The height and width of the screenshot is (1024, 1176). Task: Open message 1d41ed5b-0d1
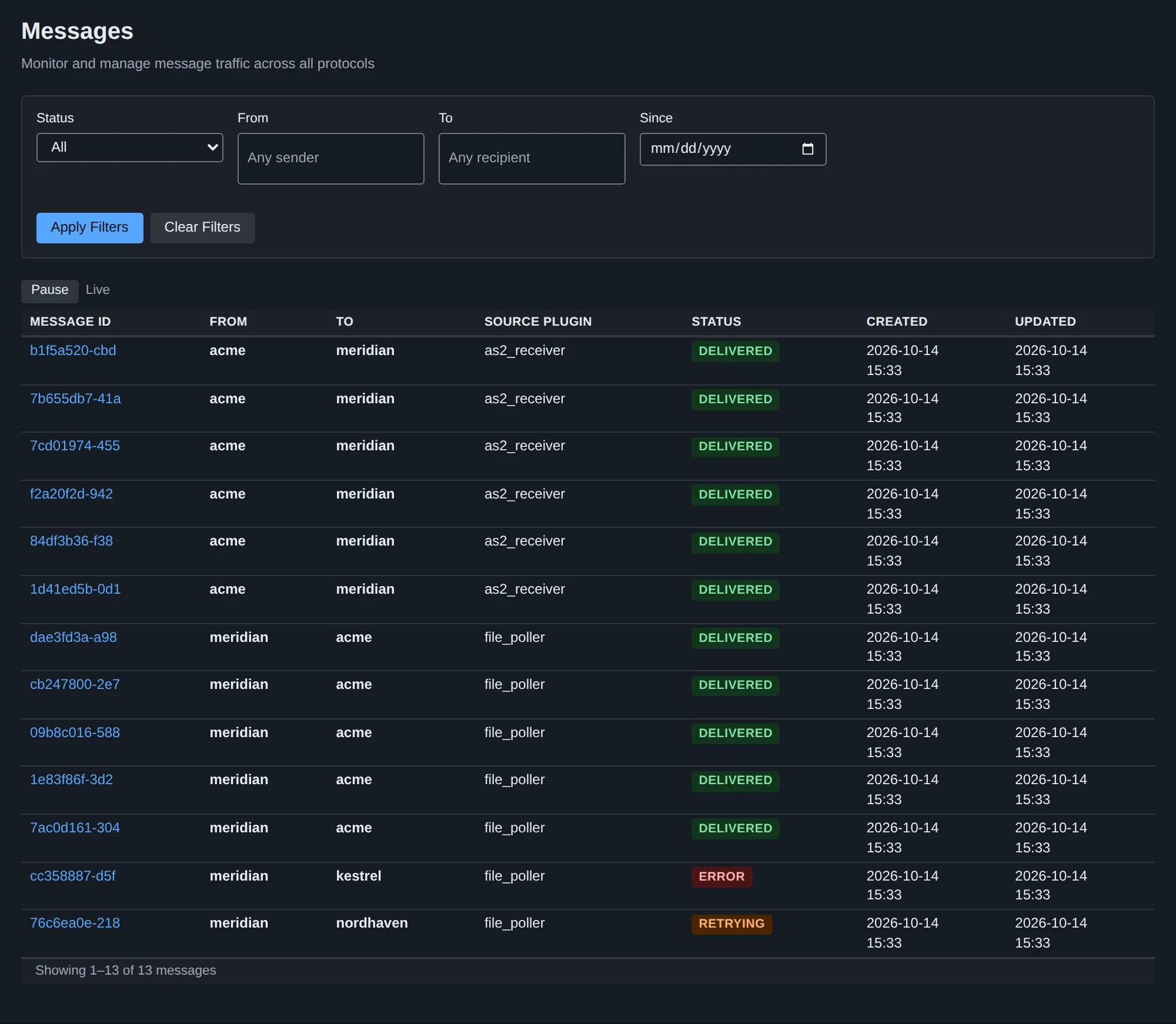(75, 590)
